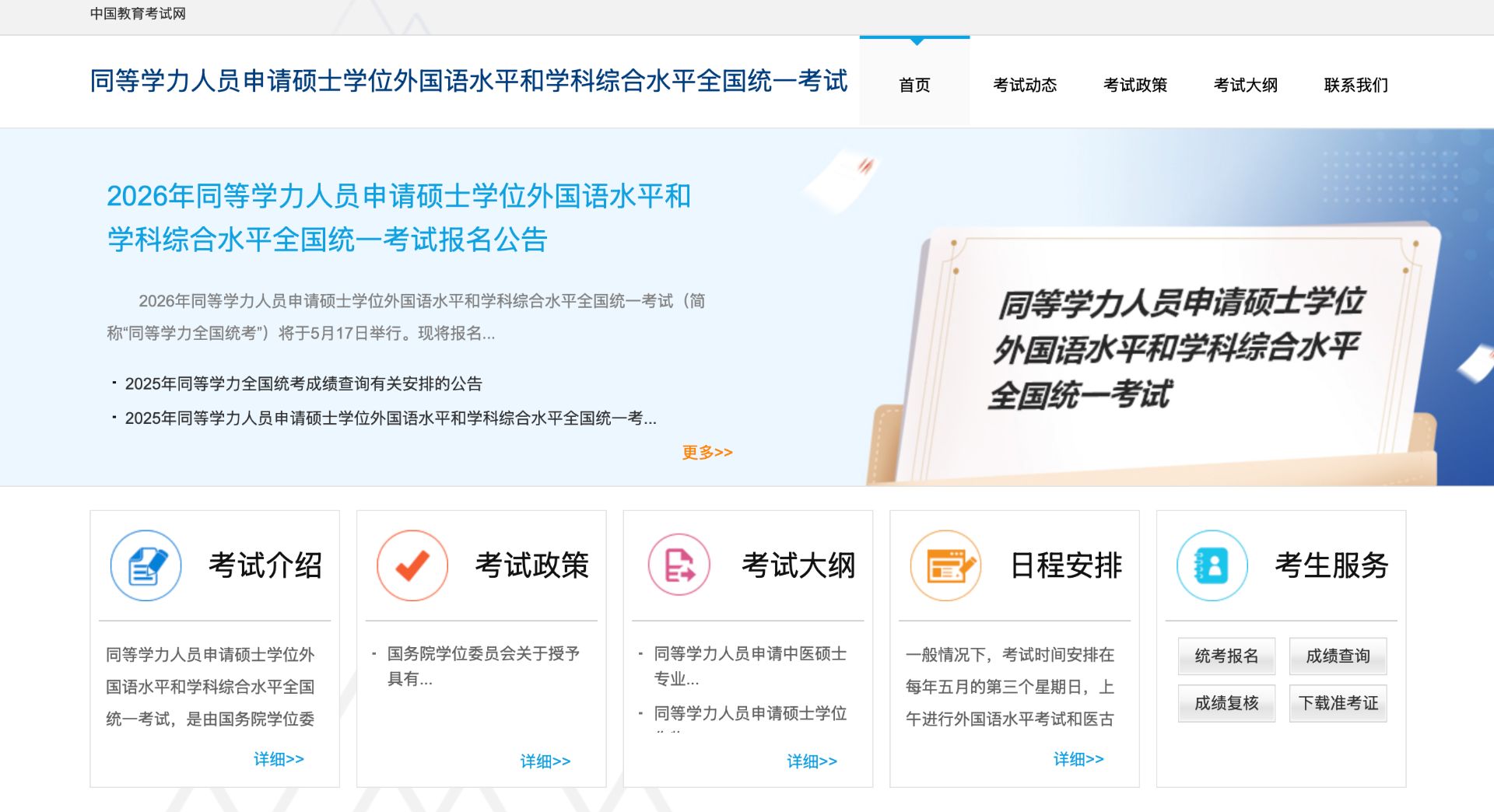Open 联系我们 in top navigation
The width and height of the screenshot is (1494, 812).
point(1356,85)
